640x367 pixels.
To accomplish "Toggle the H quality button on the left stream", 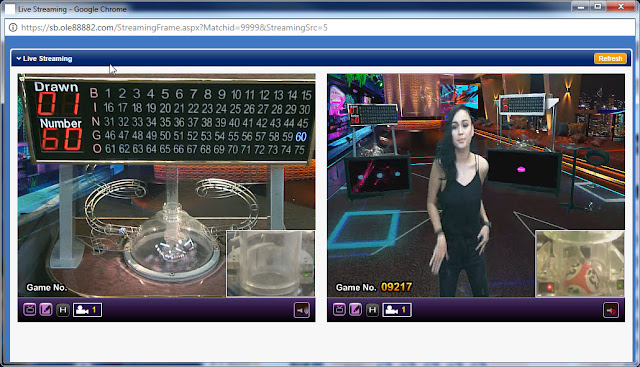I will 62,310.
